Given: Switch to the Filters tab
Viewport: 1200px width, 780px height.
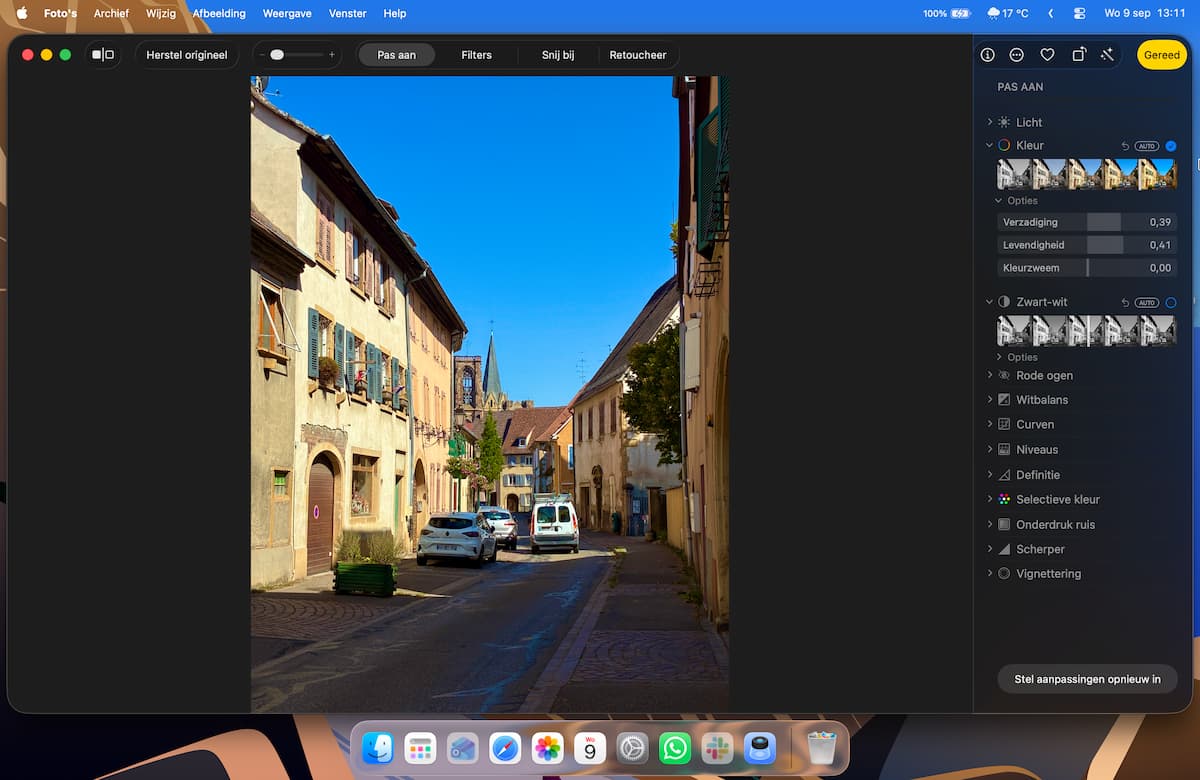Looking at the screenshot, I should pos(477,55).
